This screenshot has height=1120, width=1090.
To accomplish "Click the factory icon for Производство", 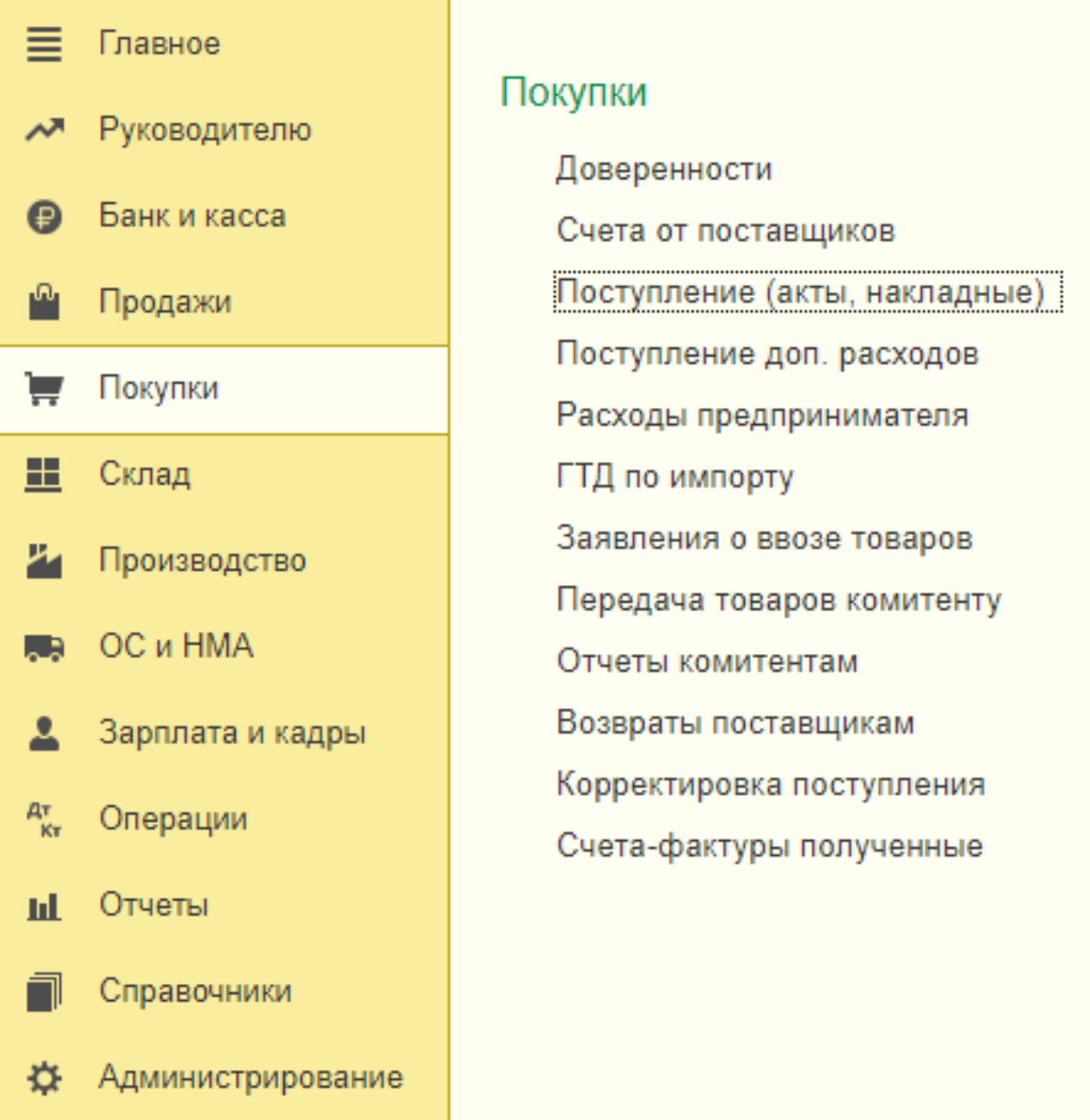I will [x=45, y=560].
